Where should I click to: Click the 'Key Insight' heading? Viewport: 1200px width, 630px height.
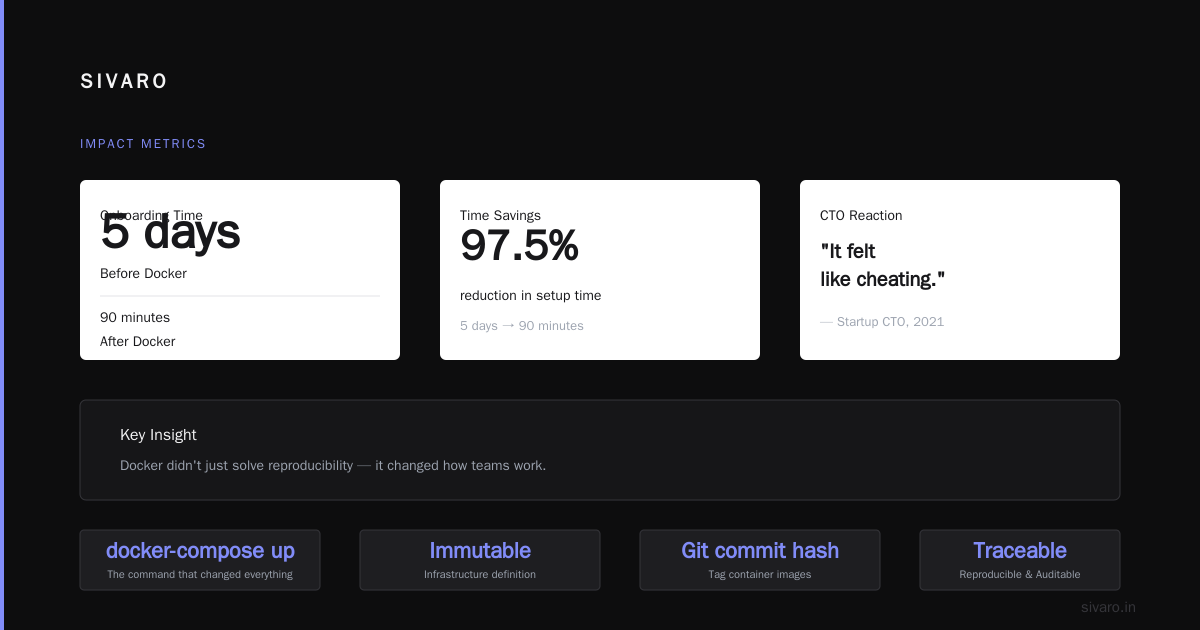pos(158,435)
